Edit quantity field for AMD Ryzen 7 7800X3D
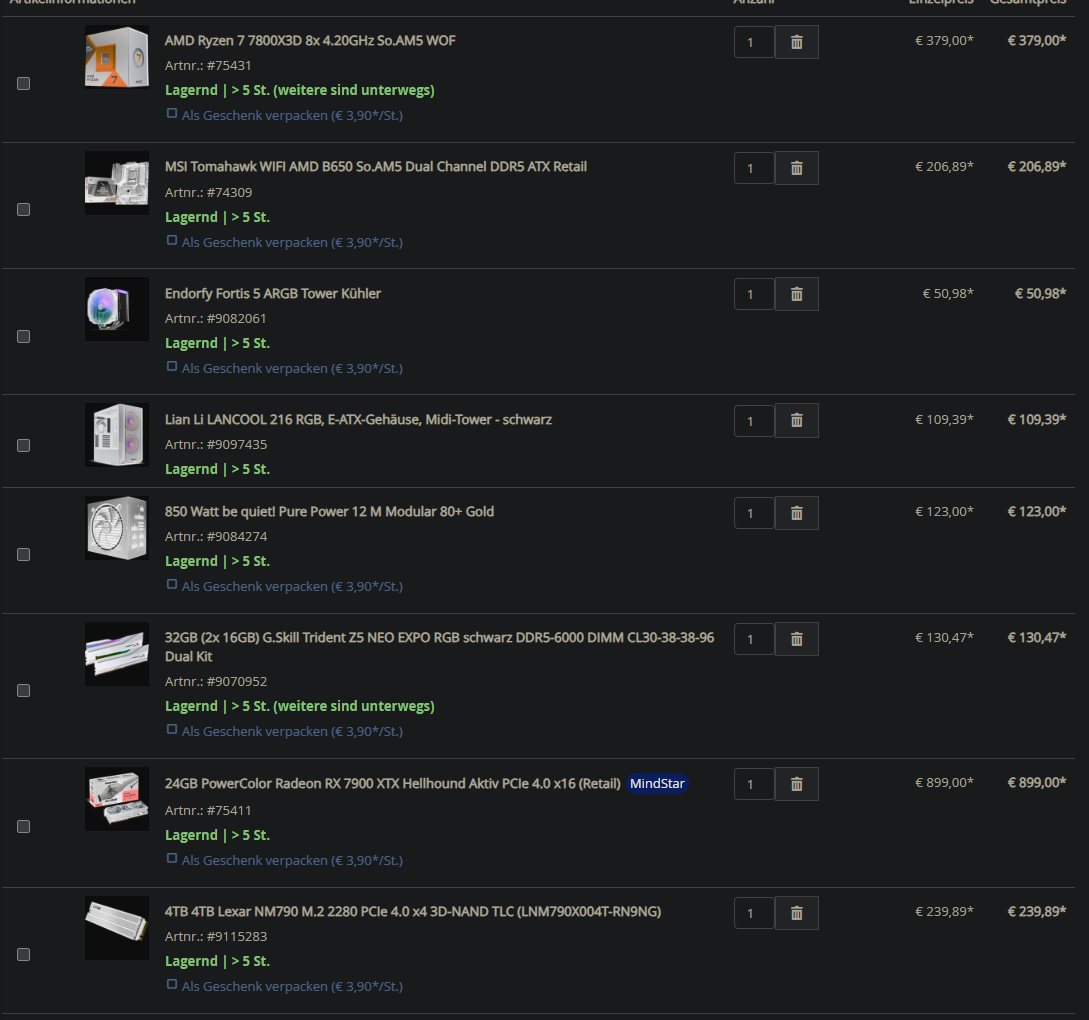1089x1020 pixels. coord(754,42)
